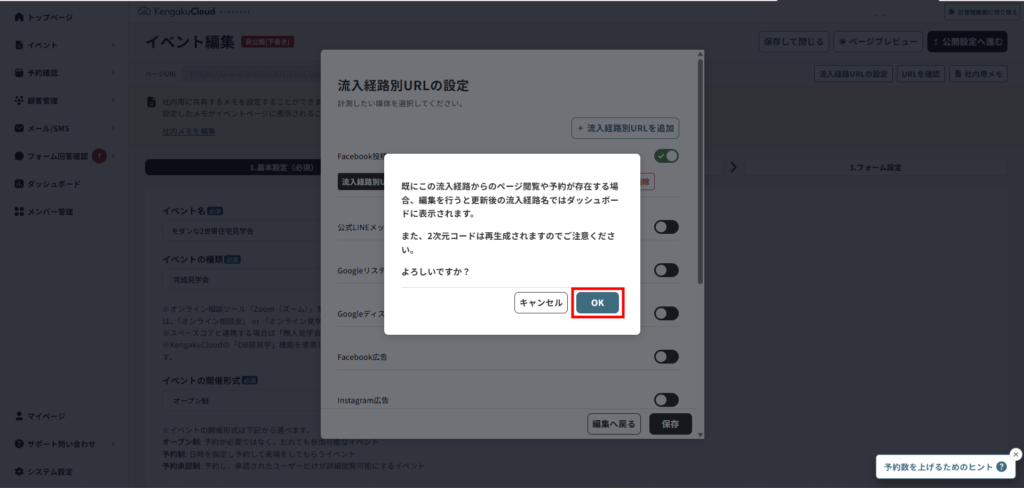The image size is (1024, 488).
Task: Click the OK button in the confirmation dialog
Action: point(597,303)
